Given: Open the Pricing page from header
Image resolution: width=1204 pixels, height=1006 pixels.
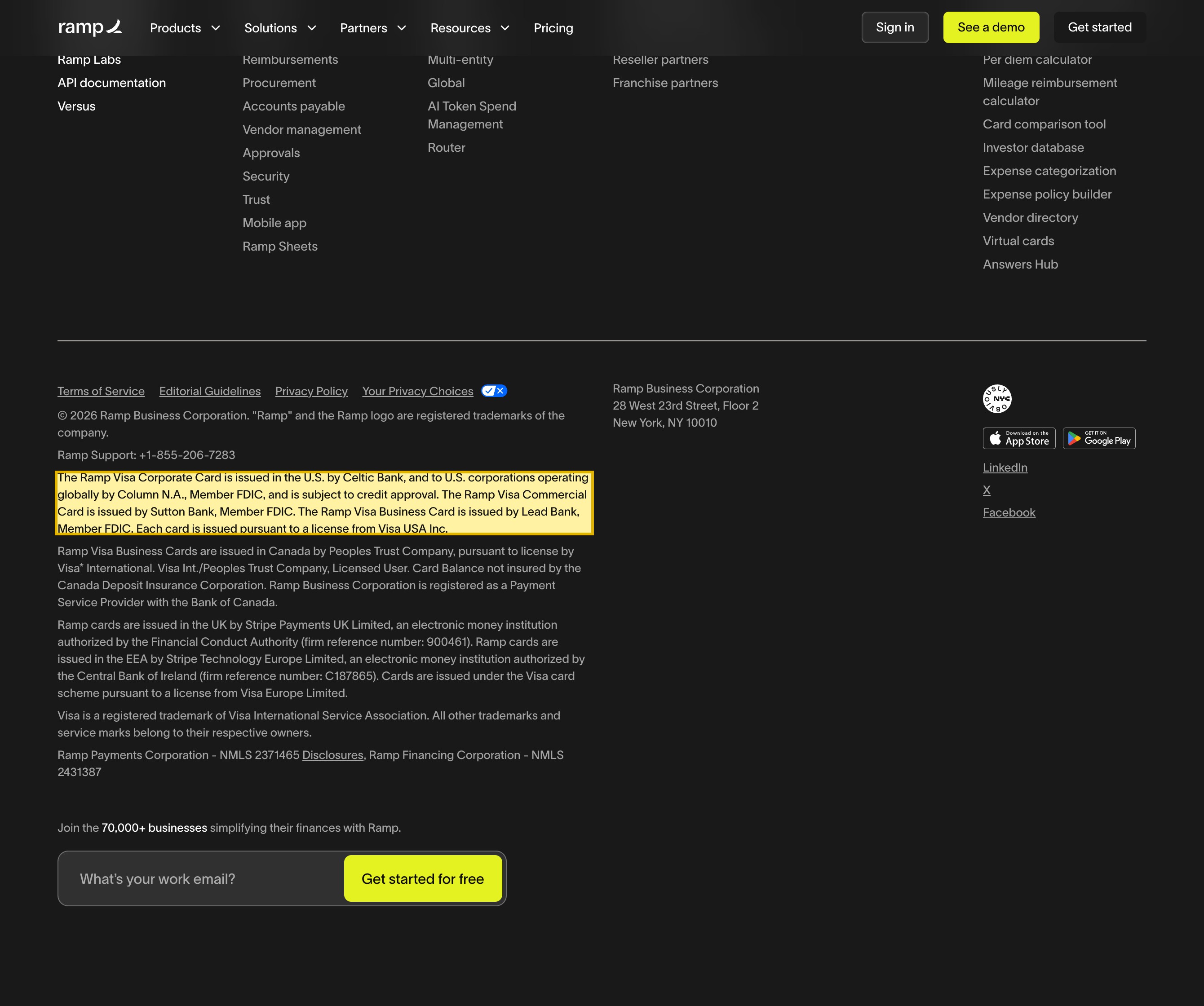Looking at the screenshot, I should [x=553, y=27].
